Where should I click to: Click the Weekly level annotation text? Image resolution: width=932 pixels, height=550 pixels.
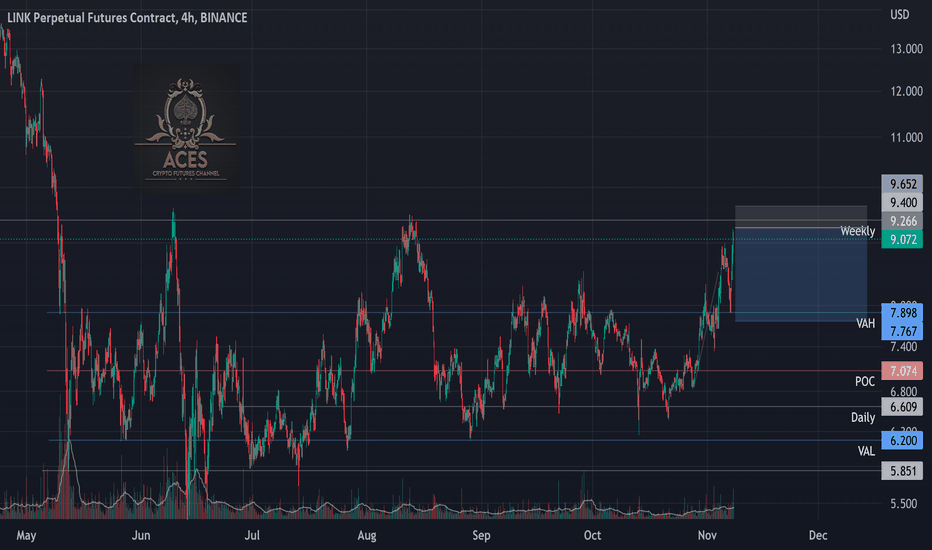coord(857,231)
